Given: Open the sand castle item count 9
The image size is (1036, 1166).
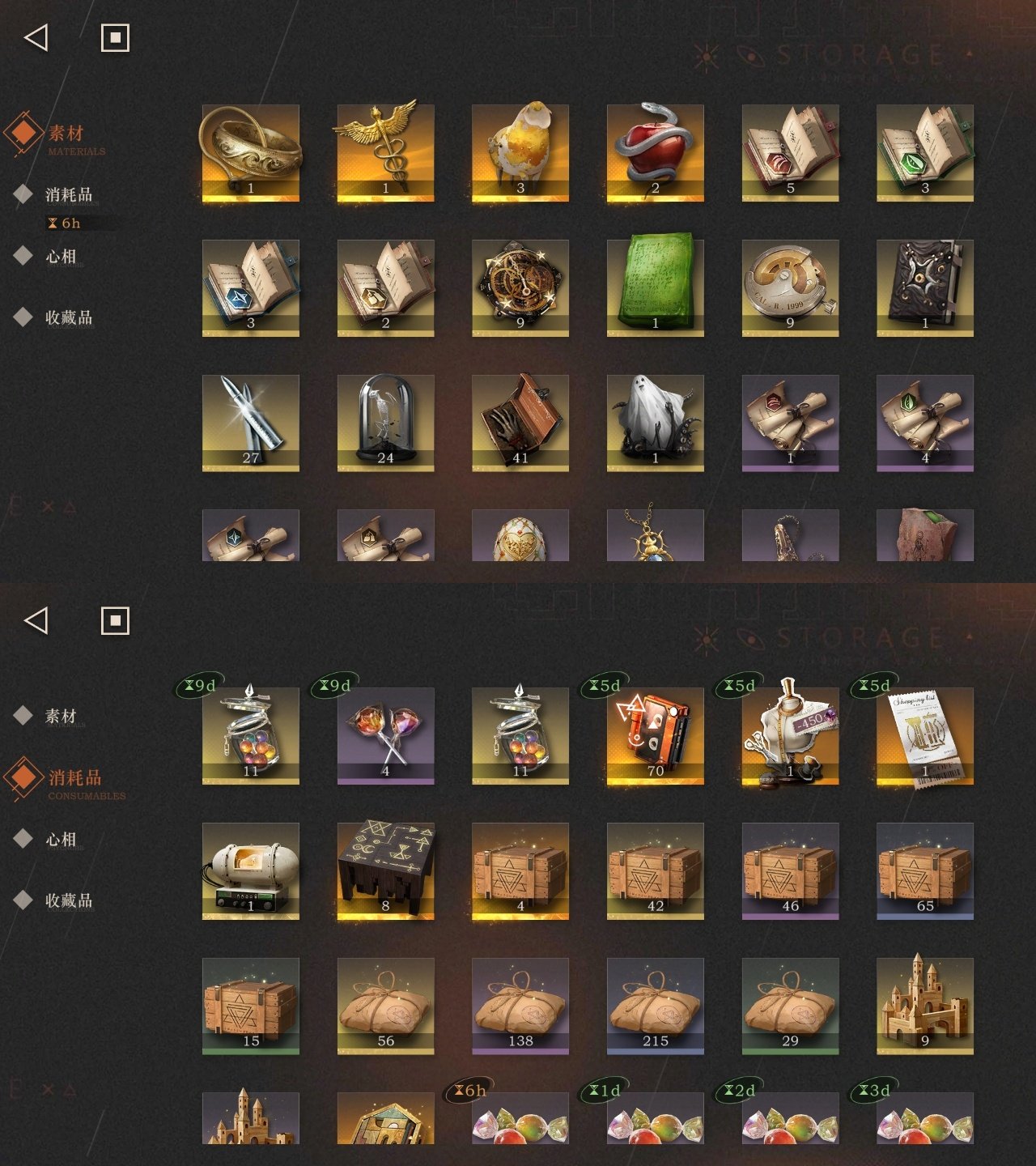Looking at the screenshot, I should (x=925, y=1006).
